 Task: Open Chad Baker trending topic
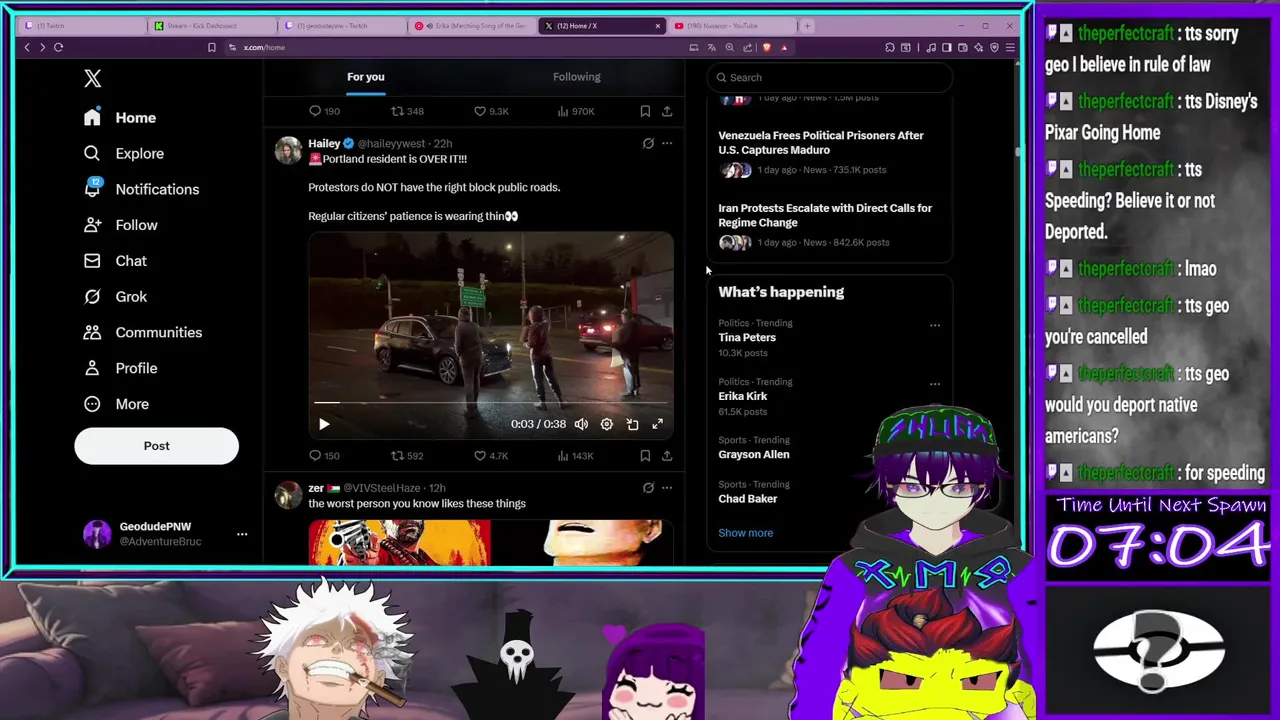coord(748,499)
